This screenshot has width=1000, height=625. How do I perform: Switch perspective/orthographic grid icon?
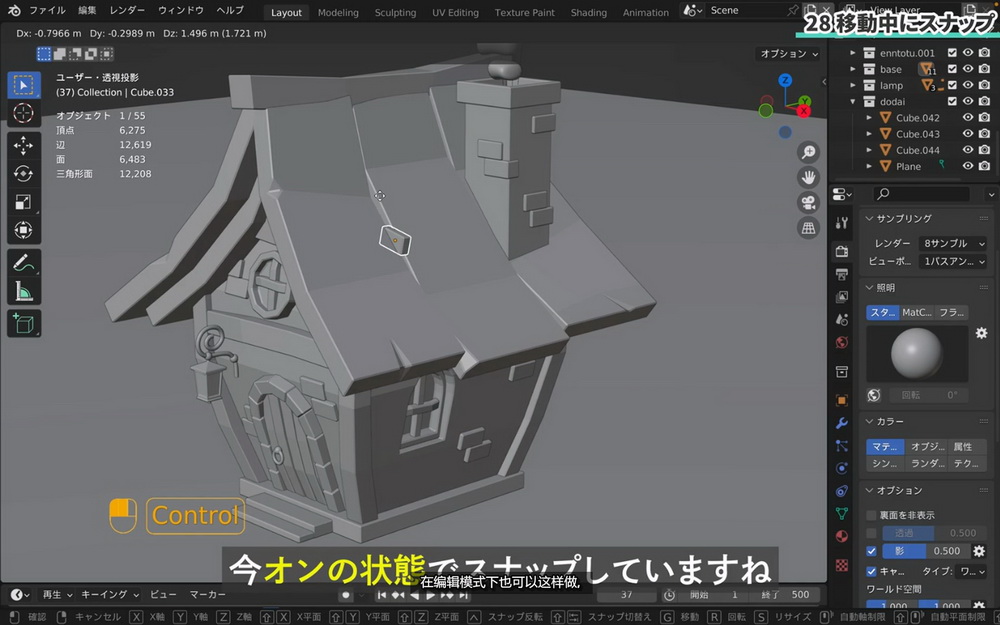pos(809,228)
